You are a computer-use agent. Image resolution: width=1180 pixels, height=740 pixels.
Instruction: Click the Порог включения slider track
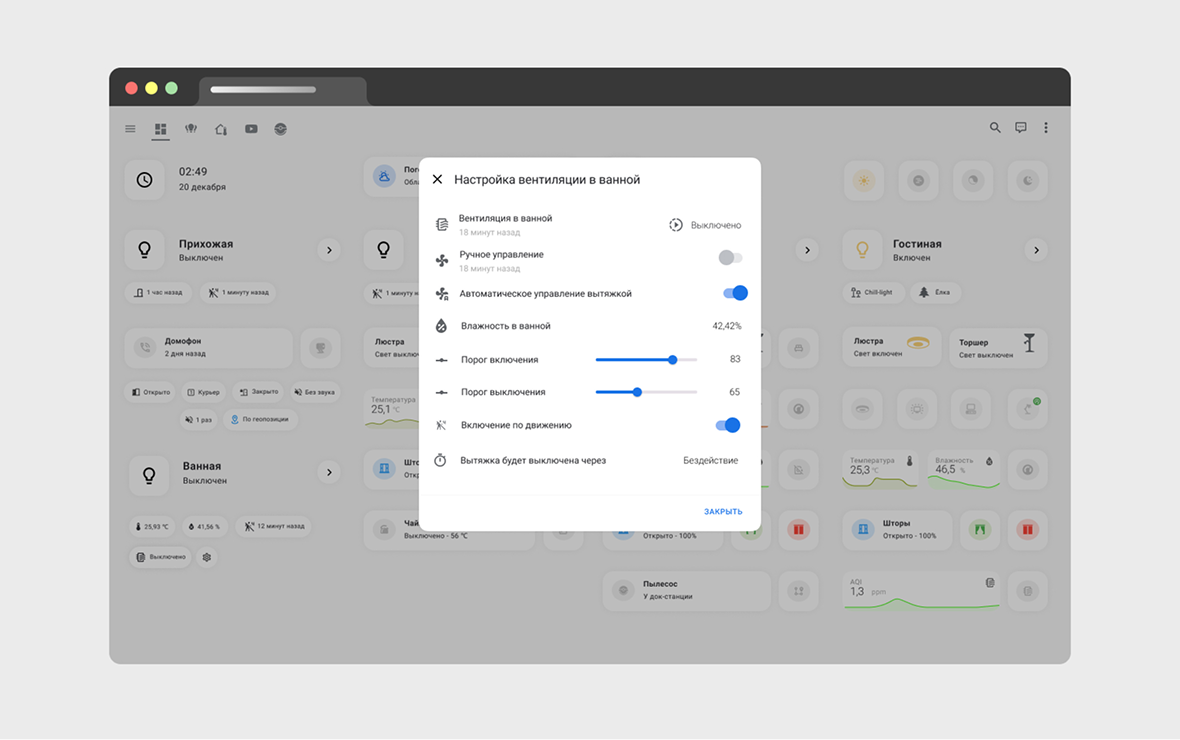(x=646, y=360)
